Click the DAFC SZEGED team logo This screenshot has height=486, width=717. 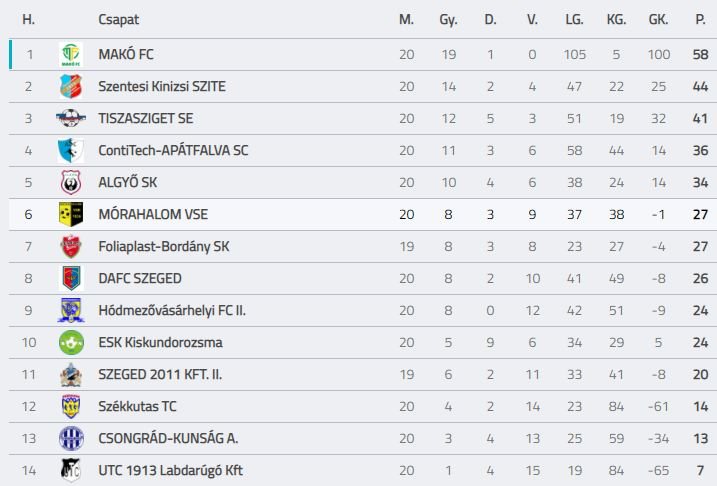click(70, 278)
